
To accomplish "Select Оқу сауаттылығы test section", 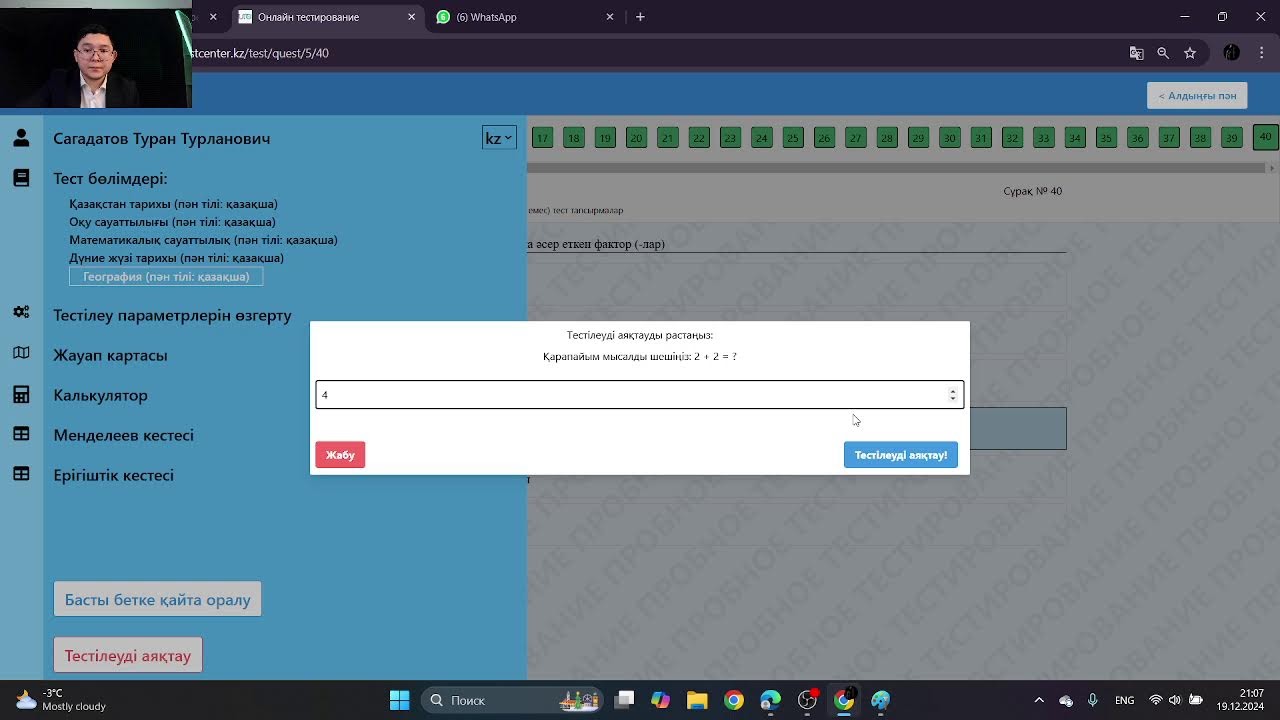I will [x=172, y=222].
